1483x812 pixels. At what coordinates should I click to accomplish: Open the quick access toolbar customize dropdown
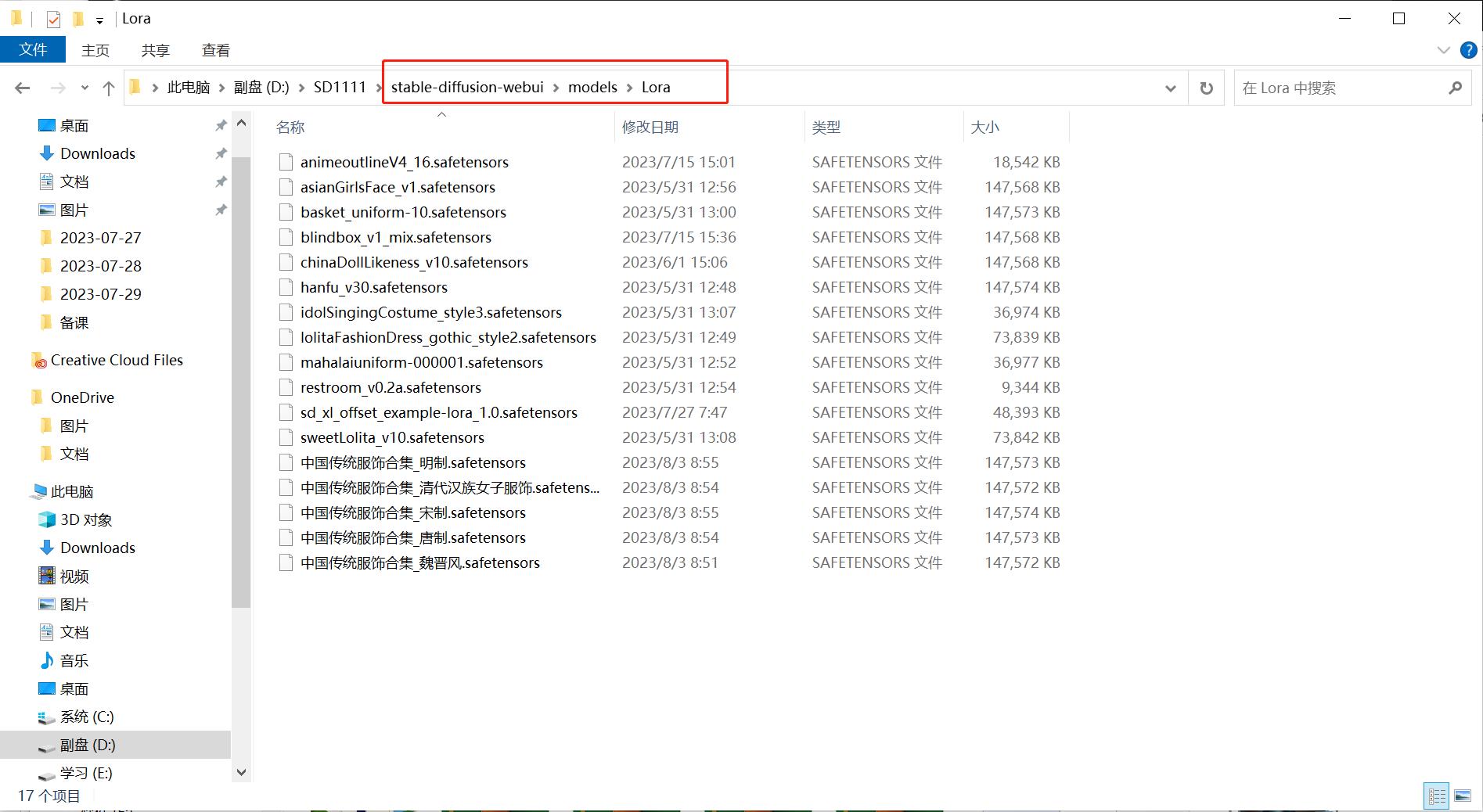99,20
